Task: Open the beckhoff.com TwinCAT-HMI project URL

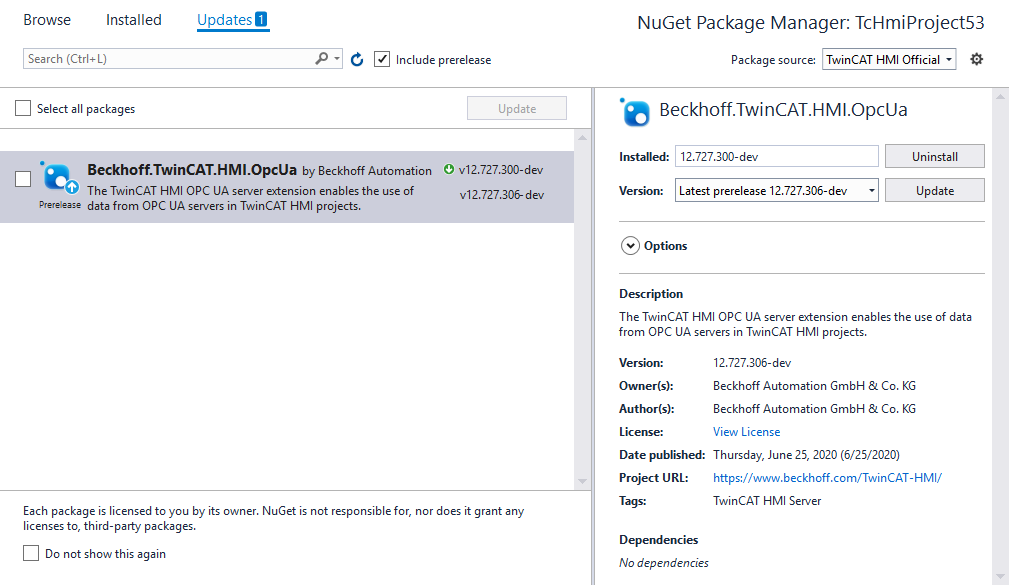Action: pos(827,478)
